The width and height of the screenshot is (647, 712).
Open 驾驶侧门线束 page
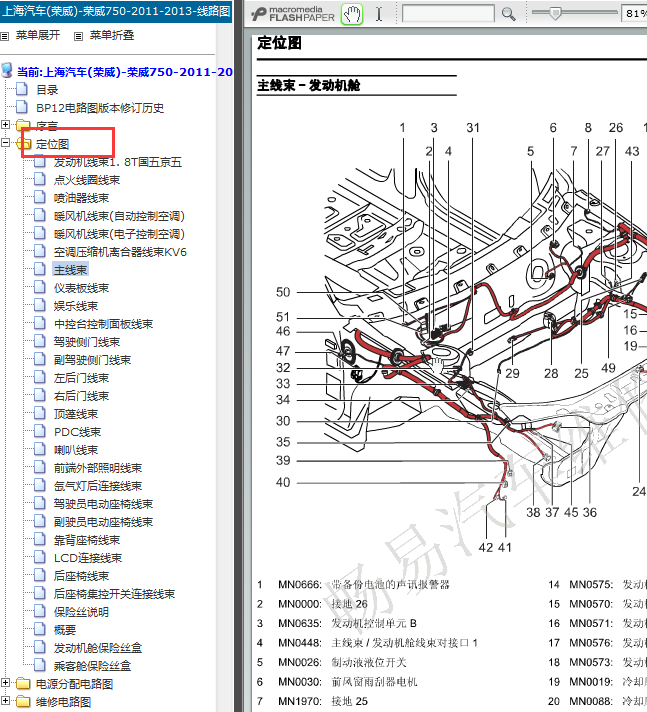[x=87, y=342]
